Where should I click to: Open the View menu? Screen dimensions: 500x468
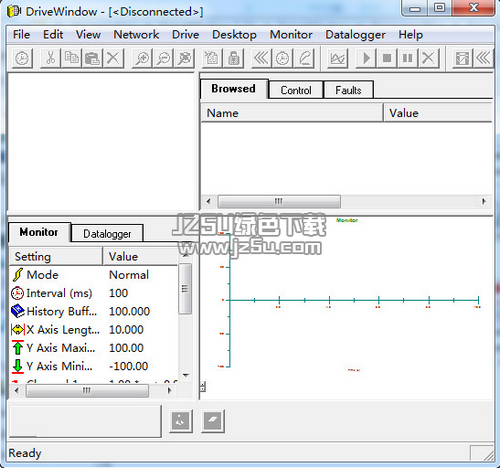[88, 34]
